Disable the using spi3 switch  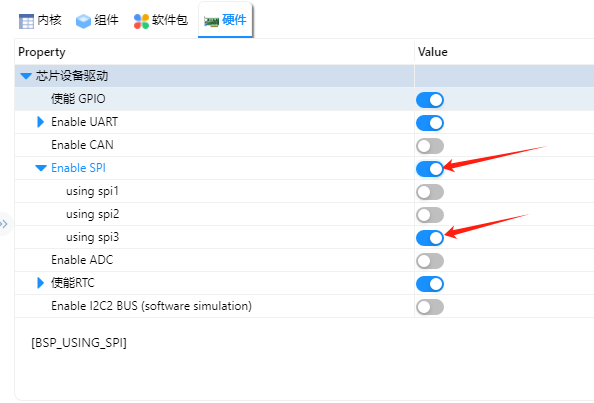tap(430, 238)
